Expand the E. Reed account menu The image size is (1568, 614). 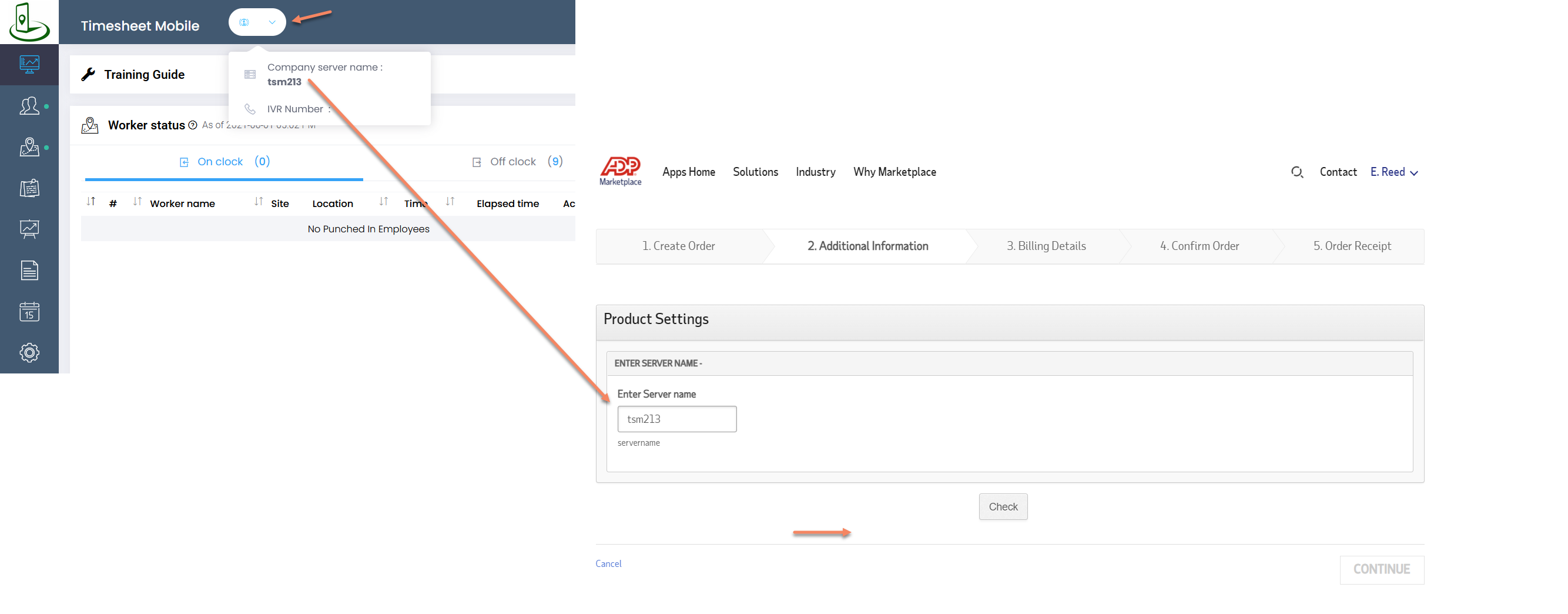point(1394,172)
